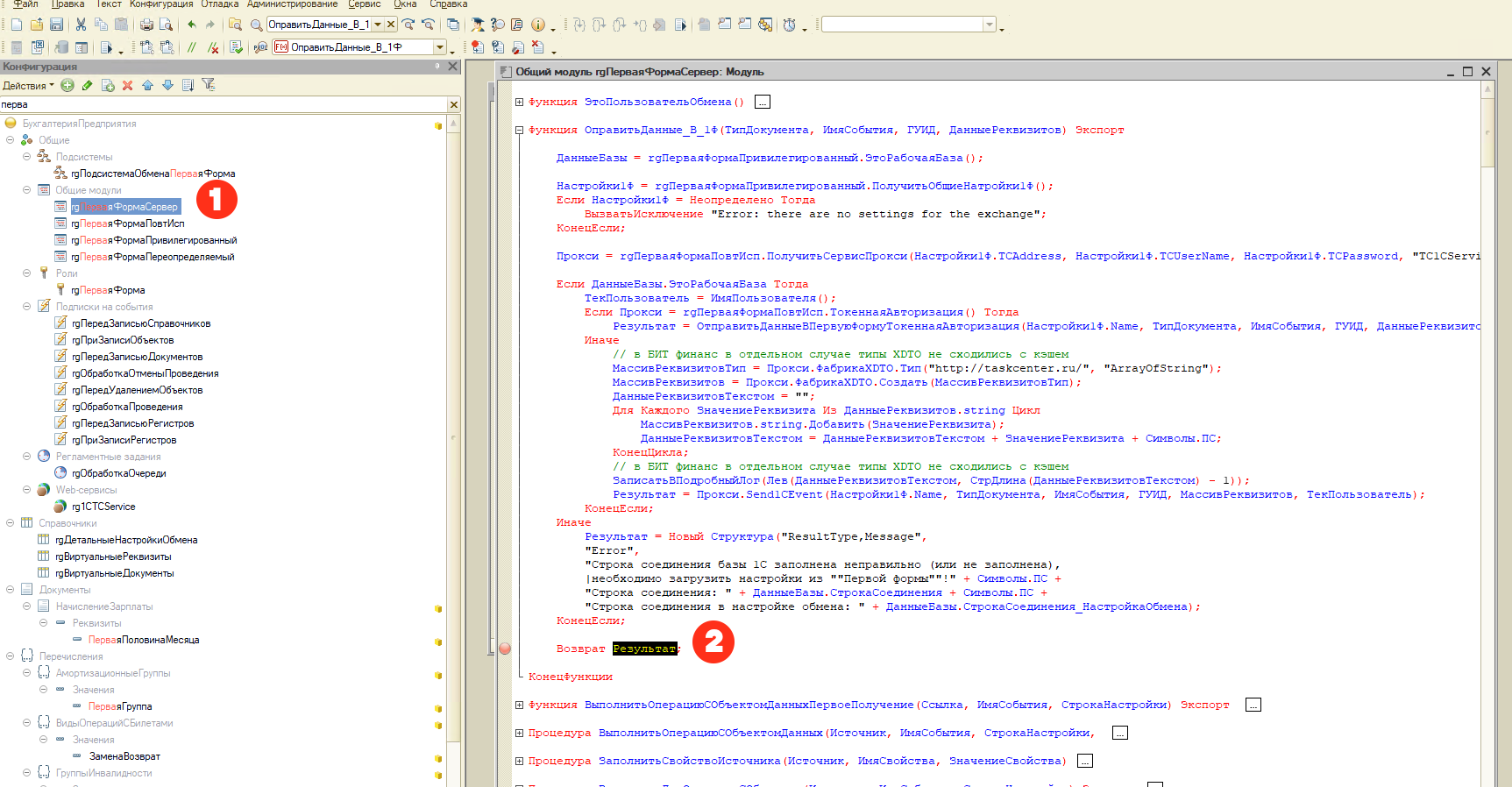The height and width of the screenshot is (787, 1512).
Task: Open the search text dropdown arrow
Action: coord(378,25)
